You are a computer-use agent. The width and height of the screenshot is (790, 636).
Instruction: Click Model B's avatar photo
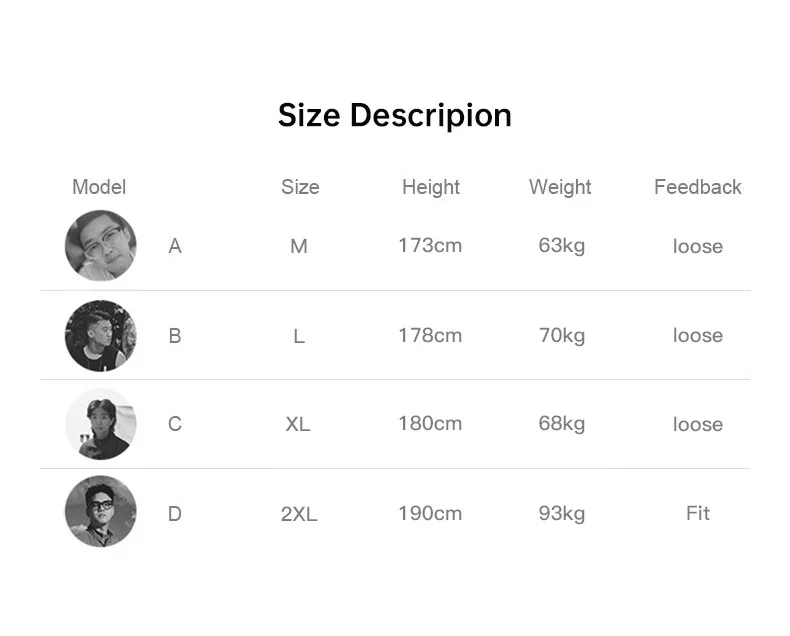(x=100, y=336)
